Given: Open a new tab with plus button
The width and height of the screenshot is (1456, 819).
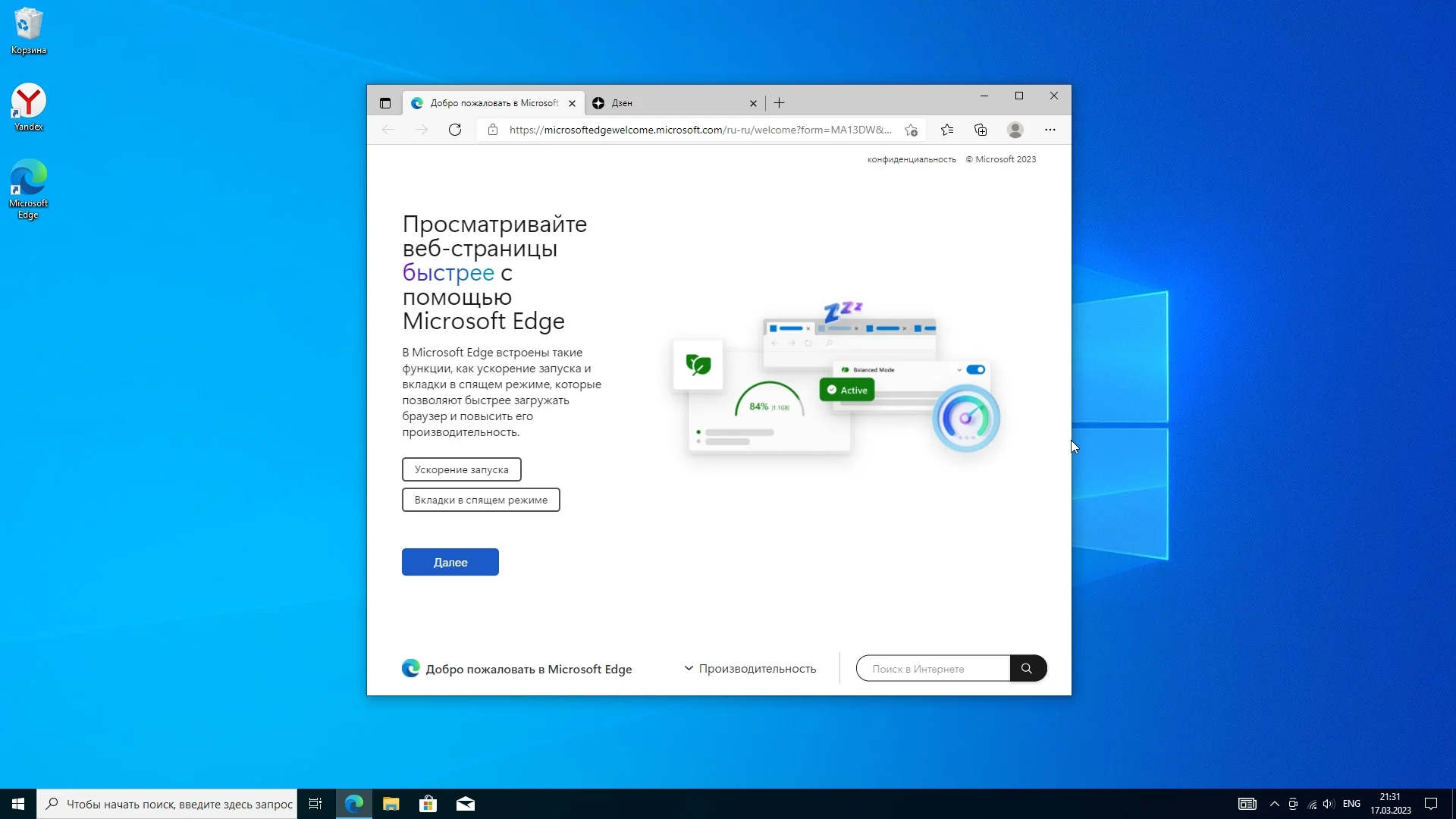Looking at the screenshot, I should click(x=780, y=103).
